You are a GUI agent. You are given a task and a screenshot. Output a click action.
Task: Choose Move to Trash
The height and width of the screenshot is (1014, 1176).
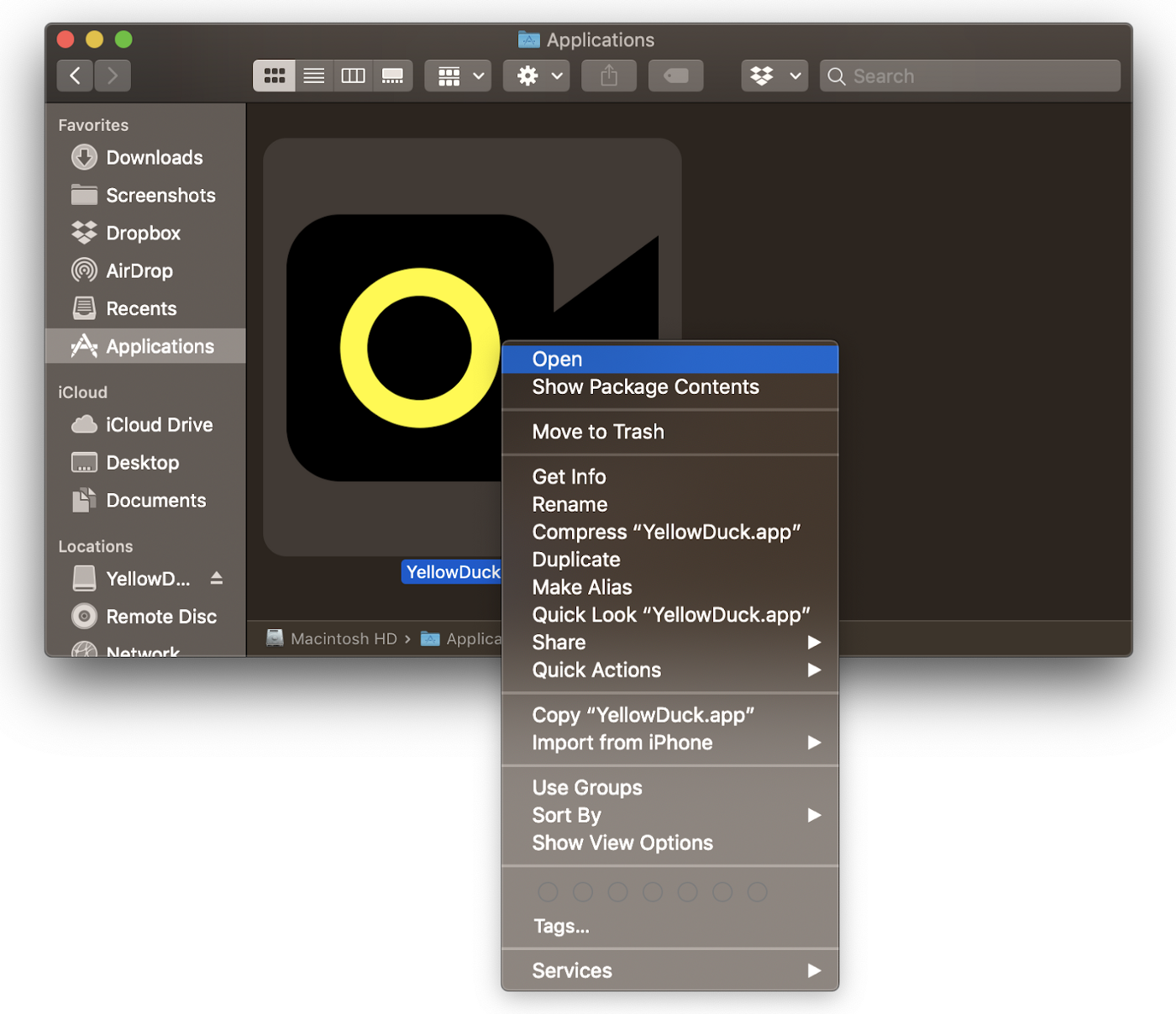point(670,432)
